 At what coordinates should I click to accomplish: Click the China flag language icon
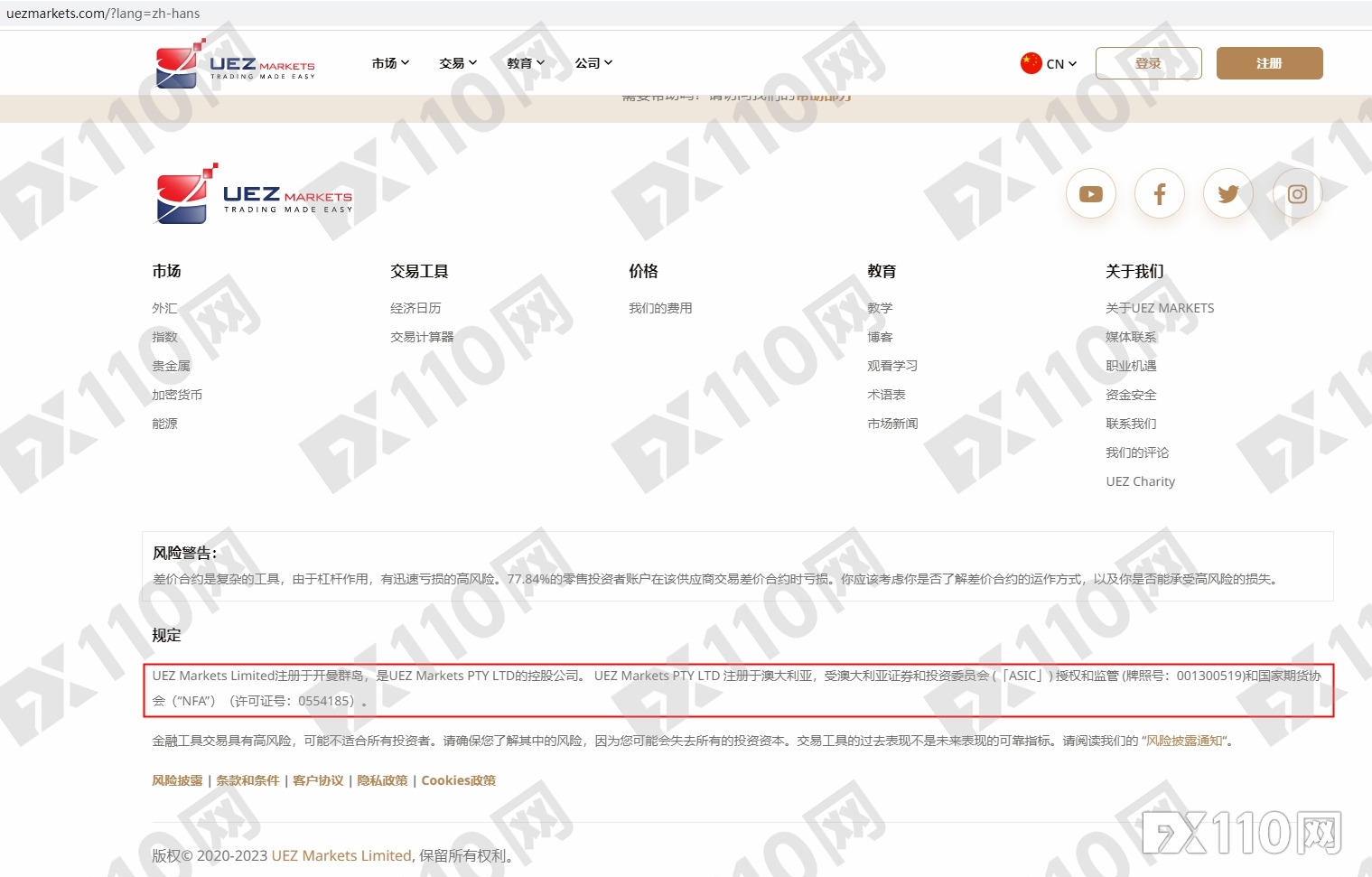click(x=1031, y=63)
